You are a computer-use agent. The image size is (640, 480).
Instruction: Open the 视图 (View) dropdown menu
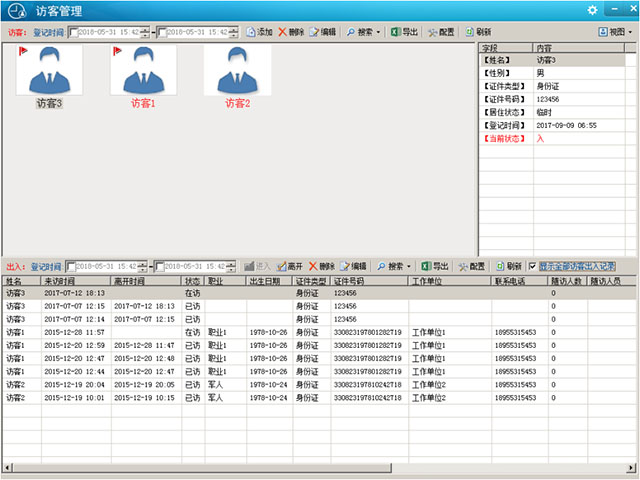(614, 32)
